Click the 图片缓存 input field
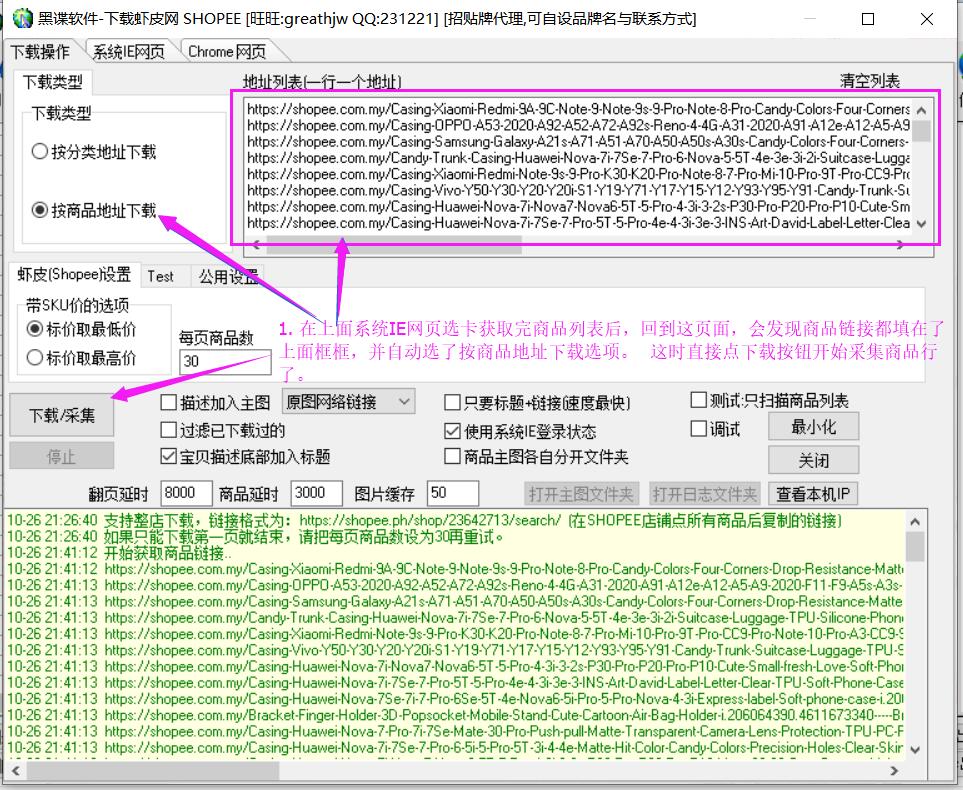 pos(453,493)
